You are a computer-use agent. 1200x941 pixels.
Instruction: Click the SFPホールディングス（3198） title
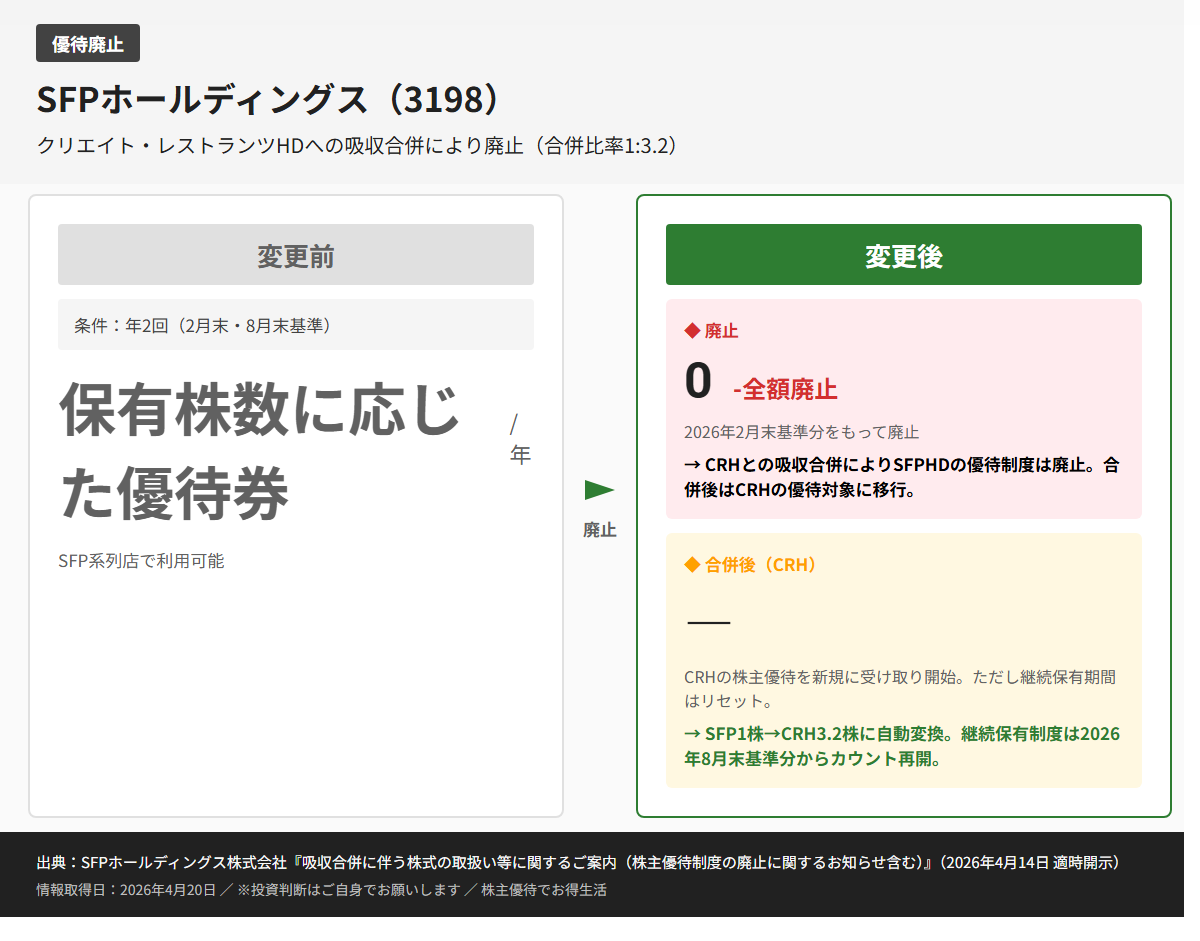(268, 99)
